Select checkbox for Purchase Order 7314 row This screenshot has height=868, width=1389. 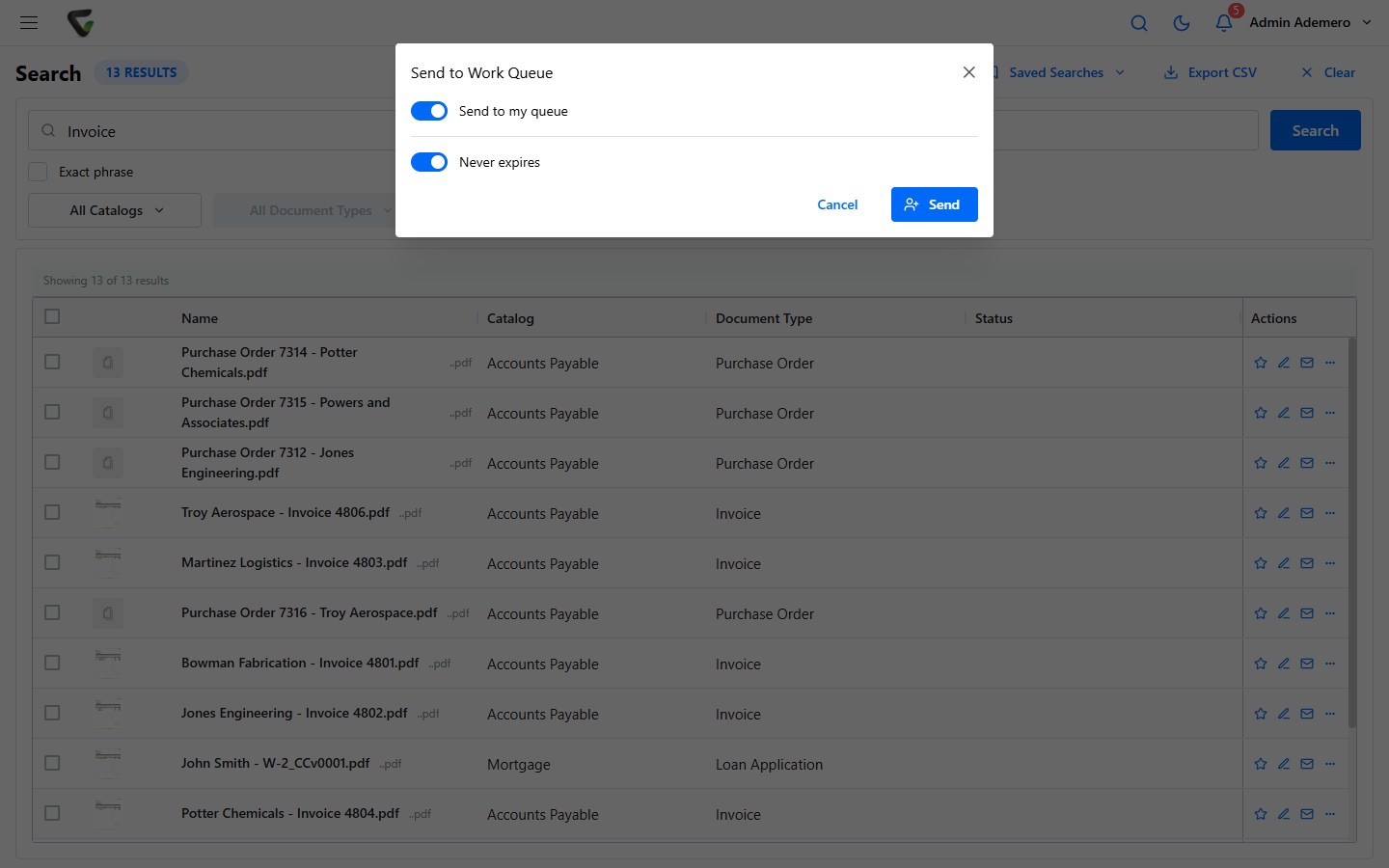[52, 362]
